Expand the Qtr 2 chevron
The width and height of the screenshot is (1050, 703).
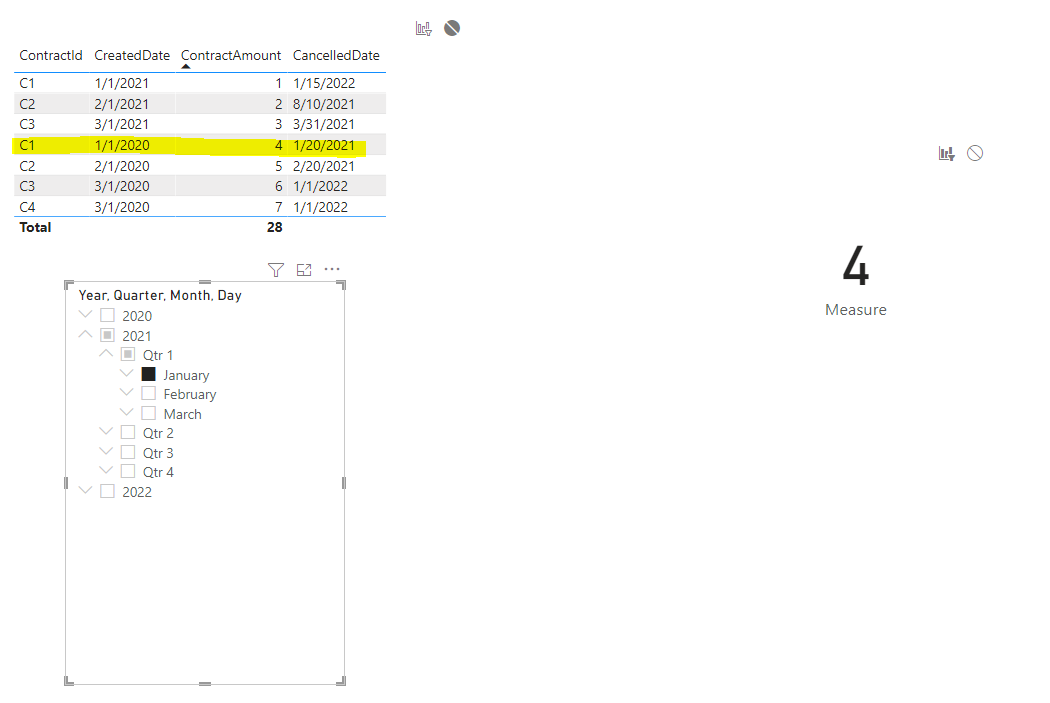pyautogui.click(x=106, y=431)
